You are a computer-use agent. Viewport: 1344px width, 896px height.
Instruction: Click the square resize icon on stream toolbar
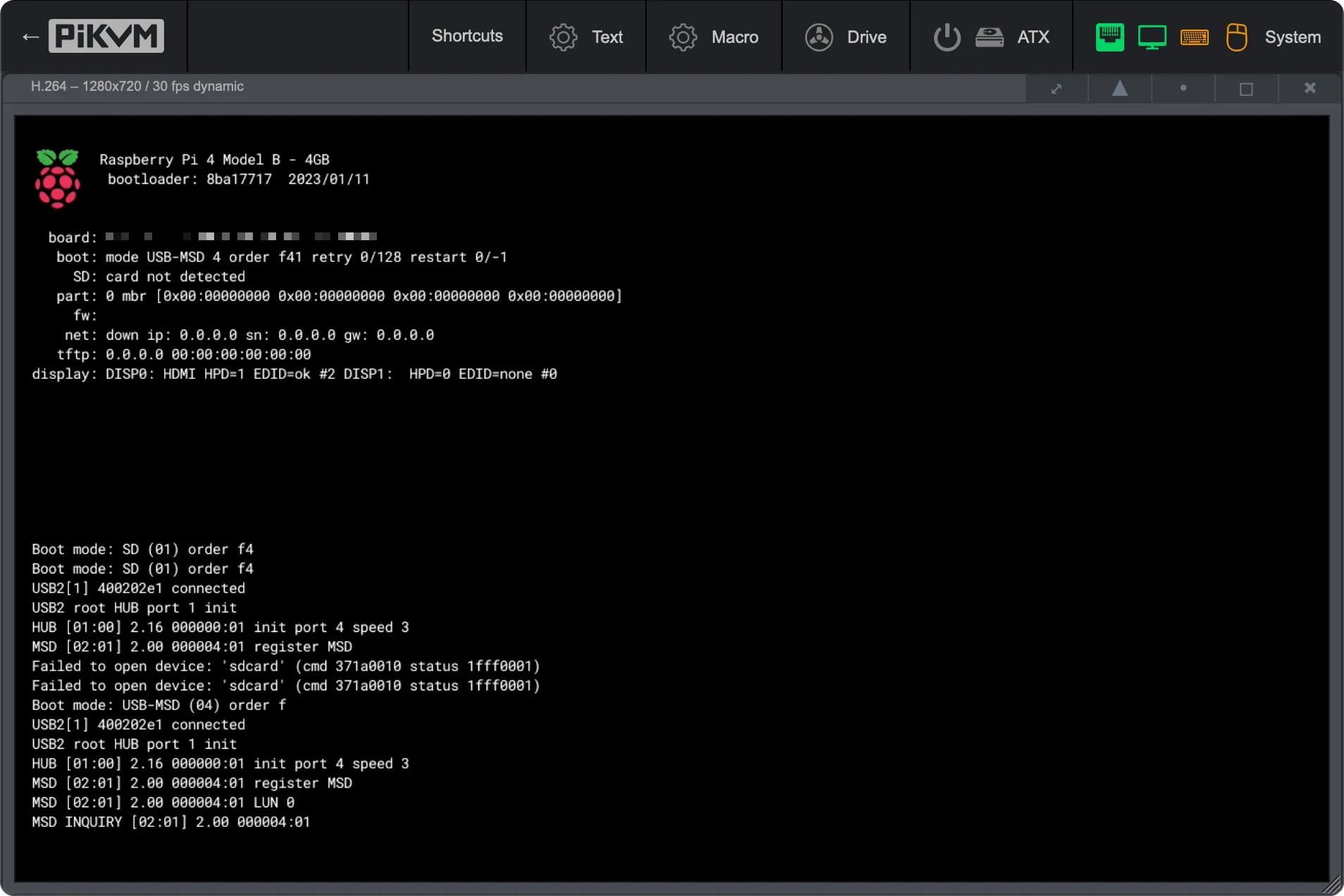click(1246, 88)
